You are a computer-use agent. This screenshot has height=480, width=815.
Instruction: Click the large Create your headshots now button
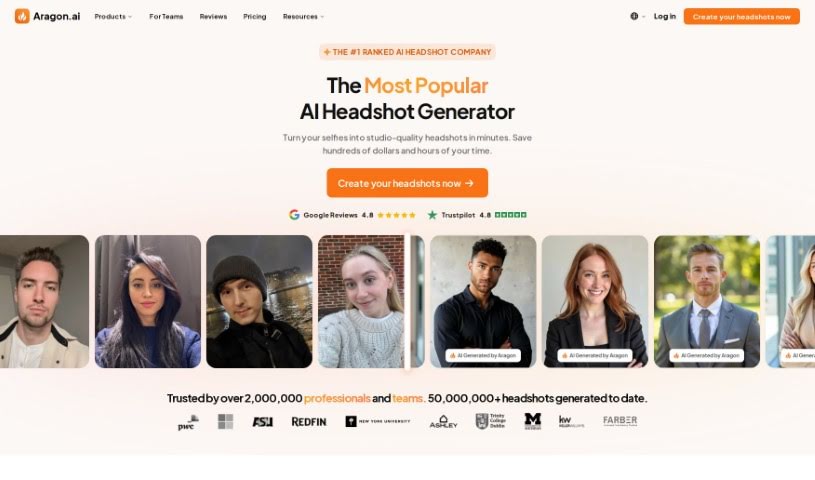tap(407, 183)
